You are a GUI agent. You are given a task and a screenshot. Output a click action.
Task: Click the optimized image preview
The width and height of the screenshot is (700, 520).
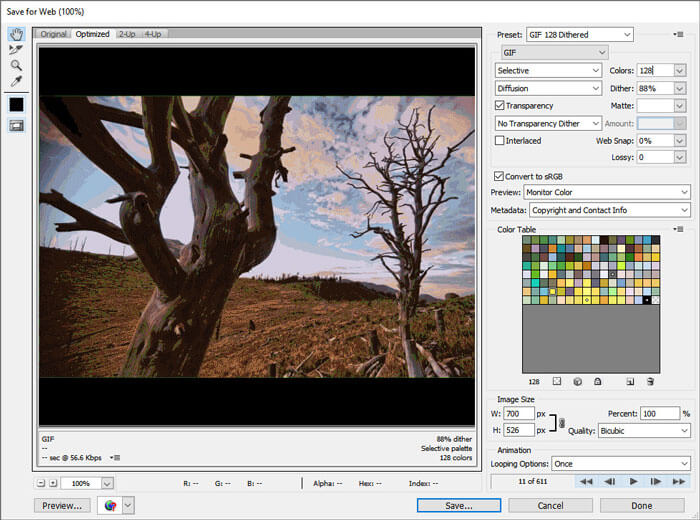257,237
